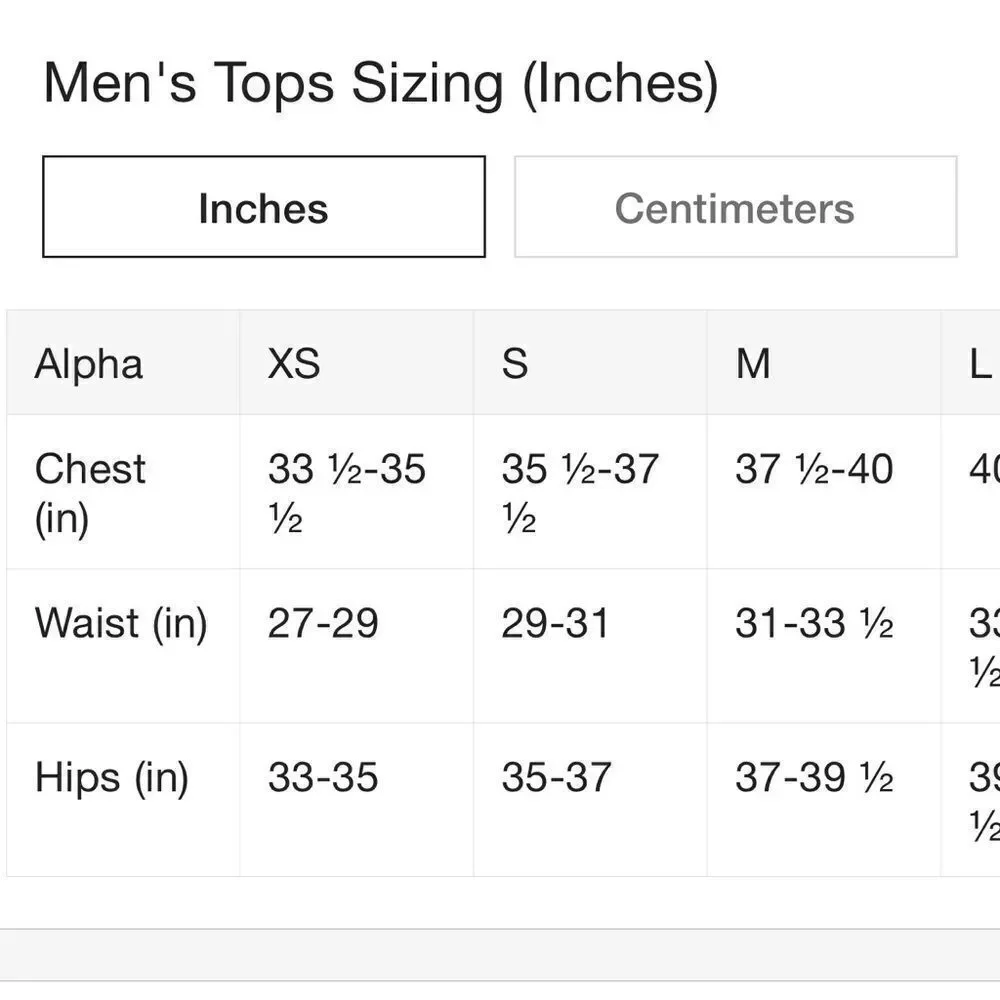Select XS waist value 27-29
This screenshot has width=1000, height=1000.
click(323, 623)
